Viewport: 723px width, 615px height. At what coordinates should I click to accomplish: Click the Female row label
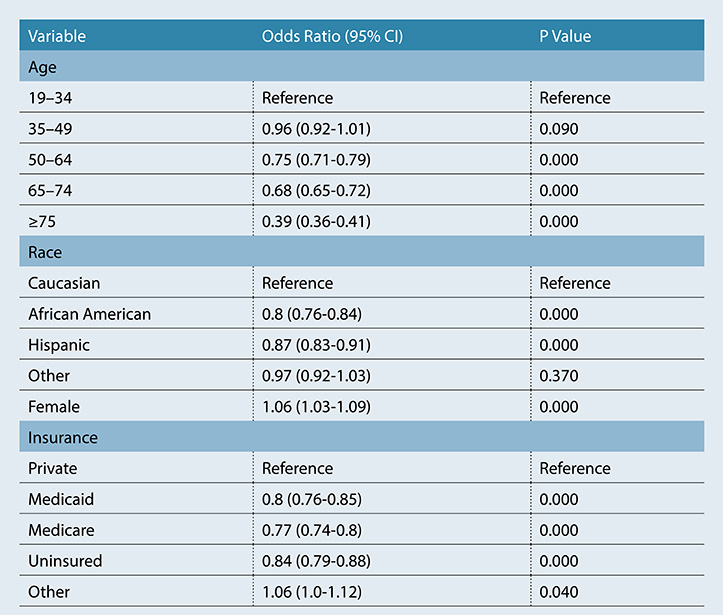coord(54,407)
